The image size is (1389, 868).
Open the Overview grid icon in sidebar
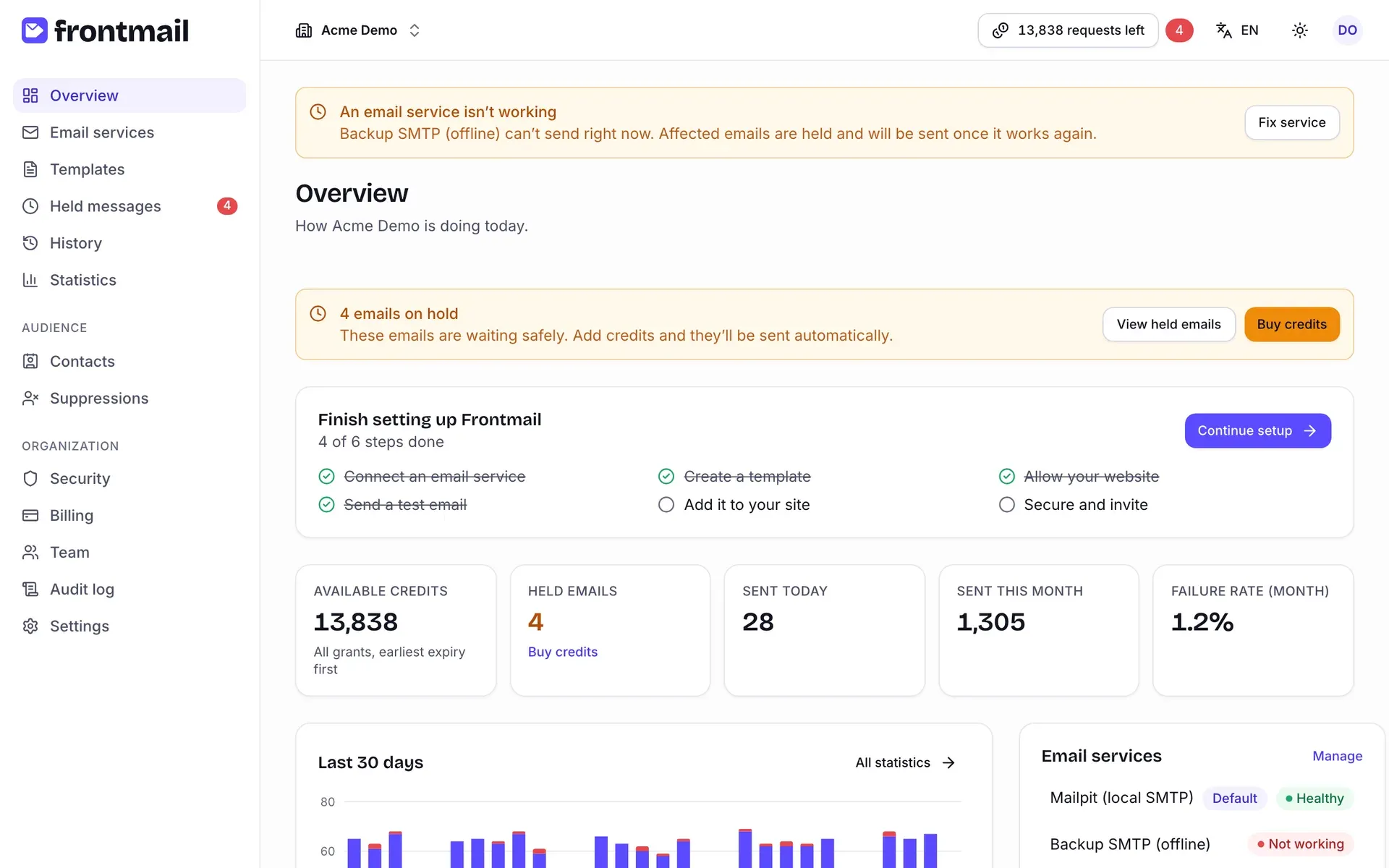click(x=30, y=95)
